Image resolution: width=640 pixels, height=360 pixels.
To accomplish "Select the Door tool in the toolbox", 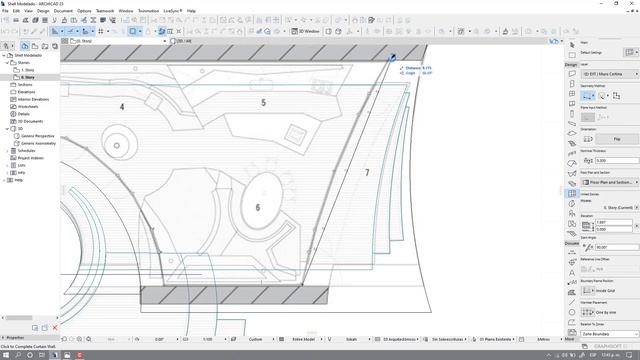I will [572, 84].
